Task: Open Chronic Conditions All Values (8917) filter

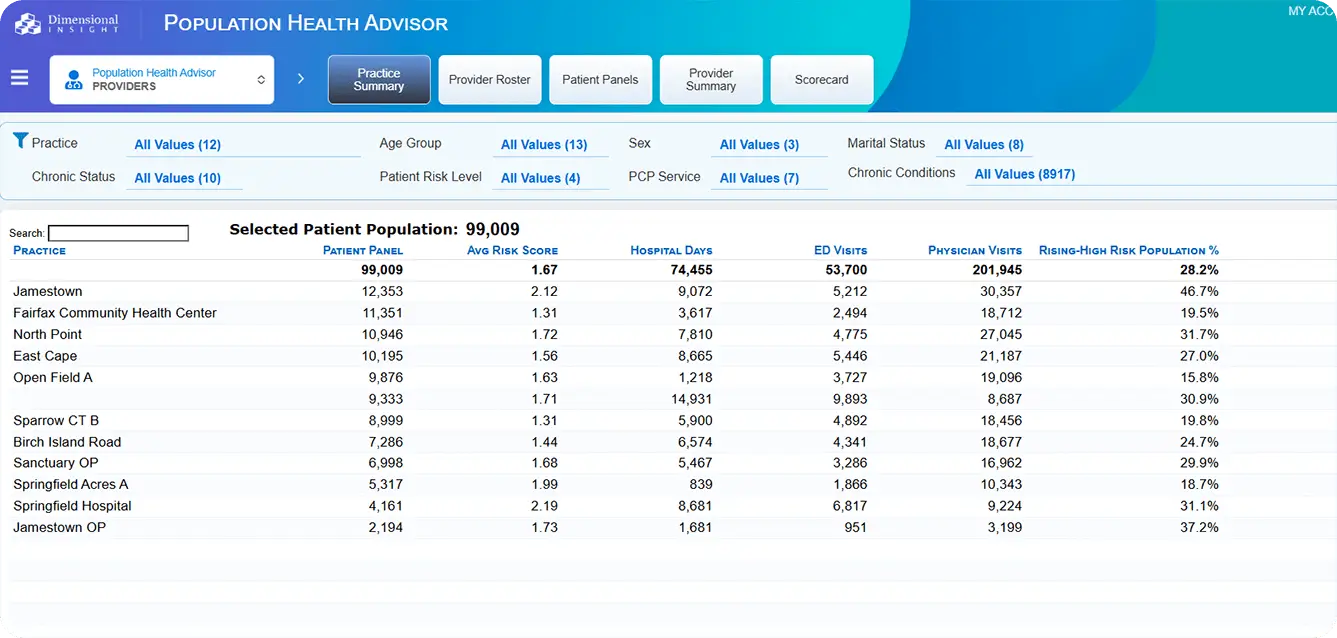Action: (x=1024, y=174)
